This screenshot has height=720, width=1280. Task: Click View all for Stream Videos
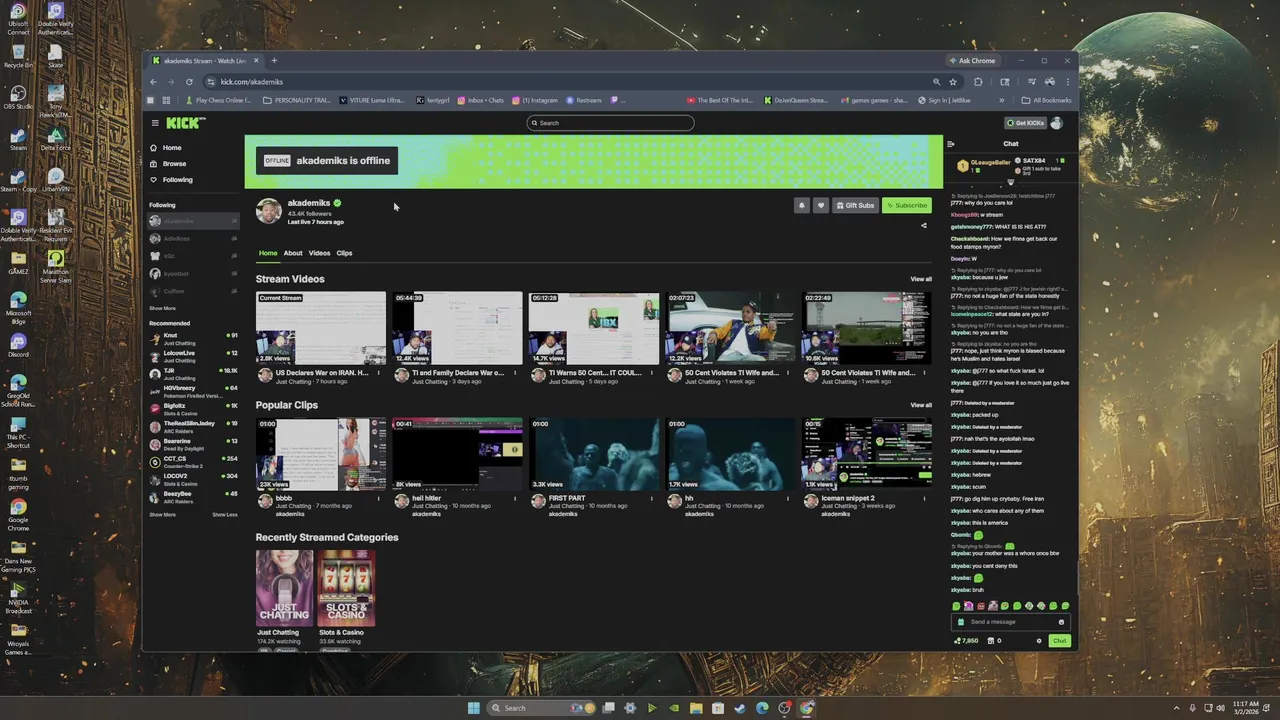(x=921, y=279)
